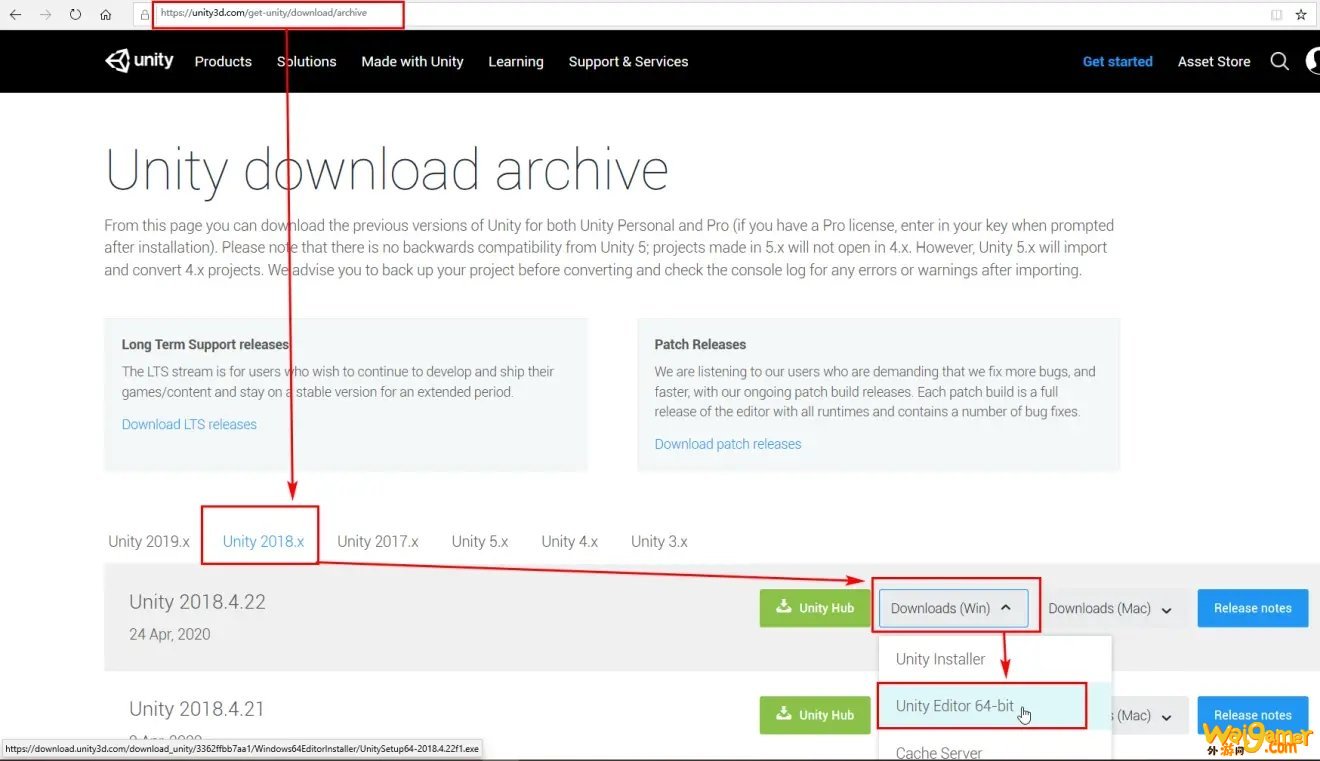
Task: Switch to Unity 2018.x tab
Action: point(263,541)
